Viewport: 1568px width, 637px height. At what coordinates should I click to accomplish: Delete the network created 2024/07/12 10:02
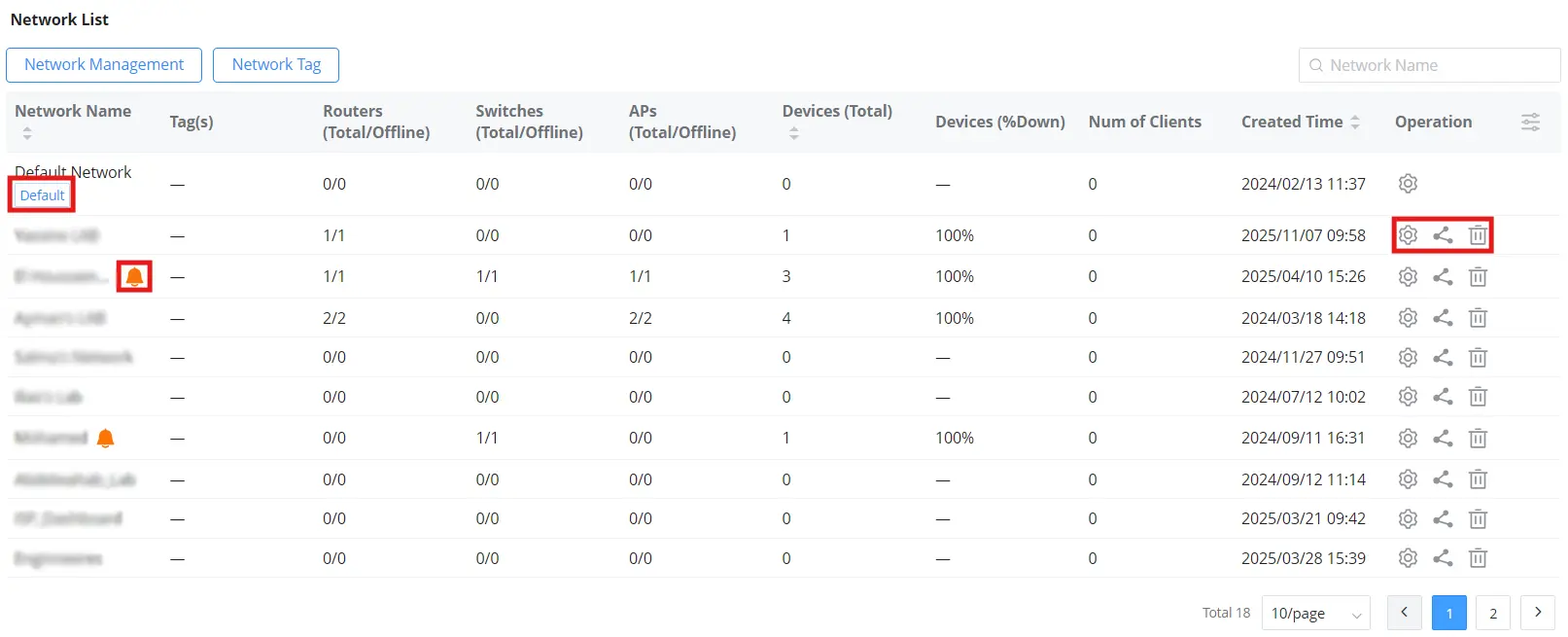coord(1478,397)
